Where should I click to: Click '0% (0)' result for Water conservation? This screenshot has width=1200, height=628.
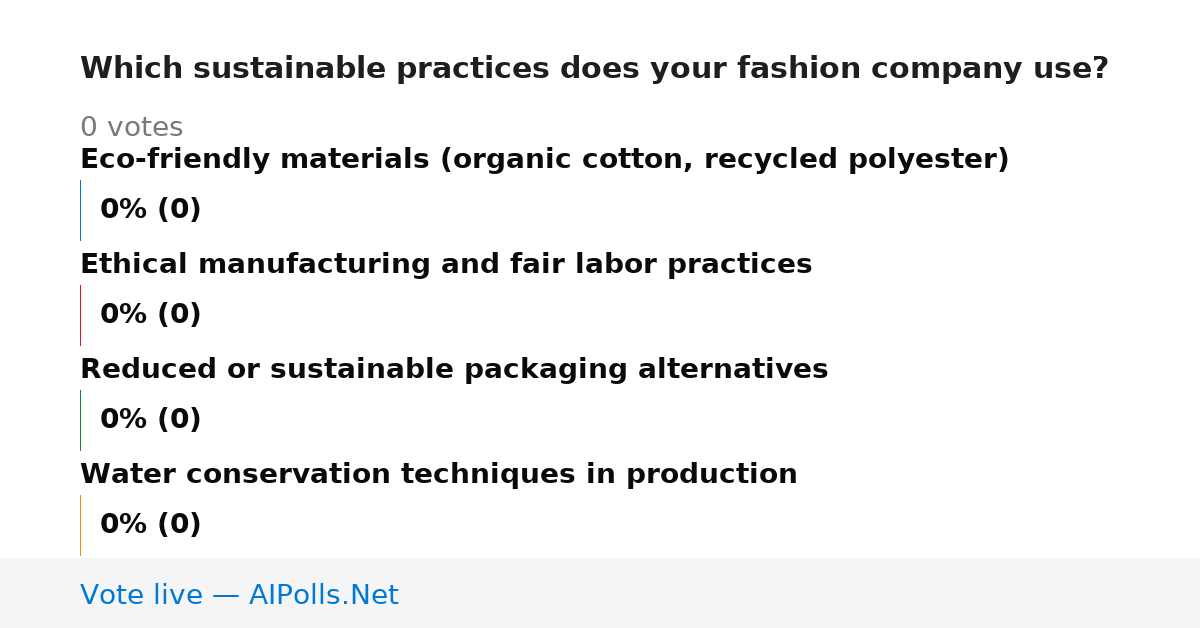click(150, 525)
